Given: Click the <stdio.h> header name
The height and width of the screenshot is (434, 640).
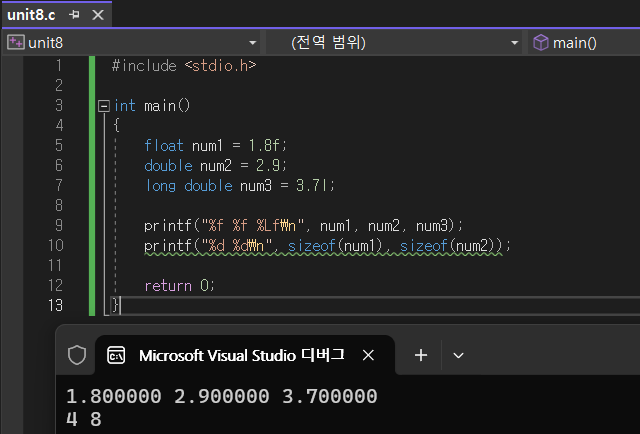Looking at the screenshot, I should pyautogui.click(x=220, y=66).
